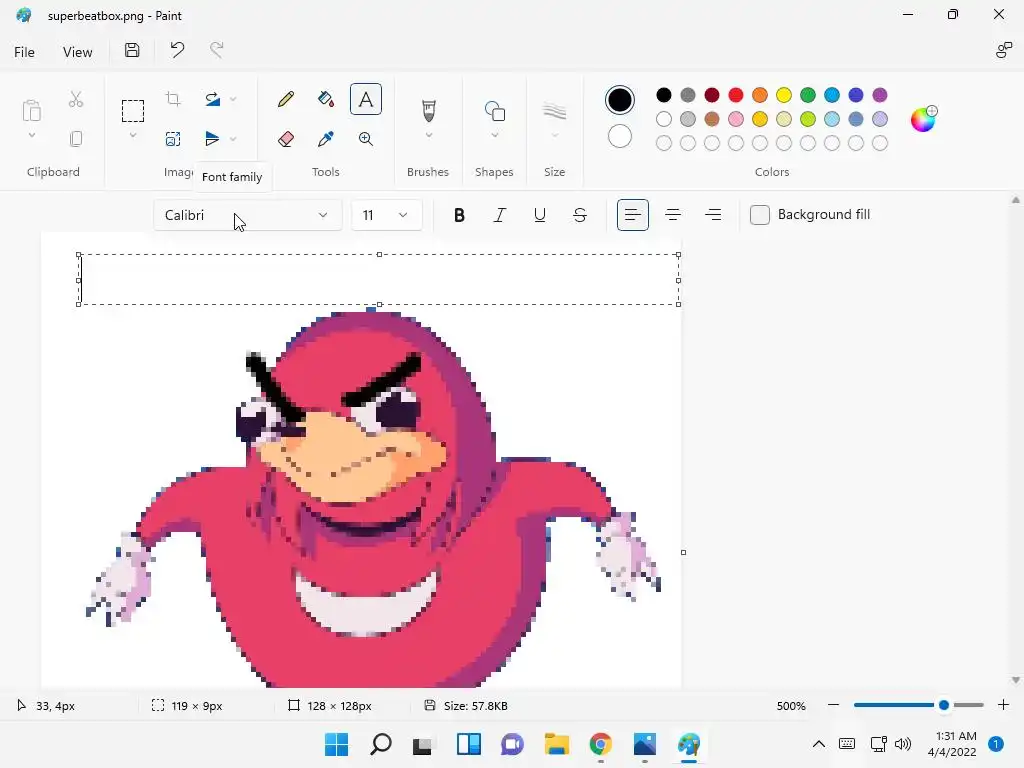1024x768 pixels.
Task: Open the font size 11 dropdown
Action: [x=387, y=215]
